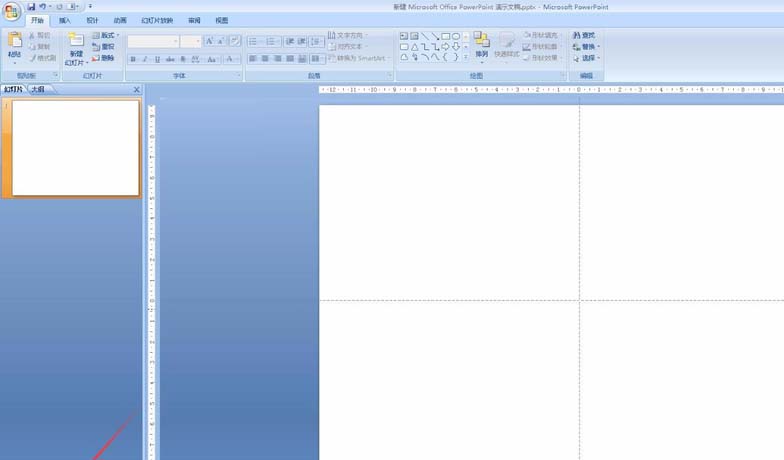Click the 查找 (Find) button
The image size is (784, 460).
tap(584, 35)
